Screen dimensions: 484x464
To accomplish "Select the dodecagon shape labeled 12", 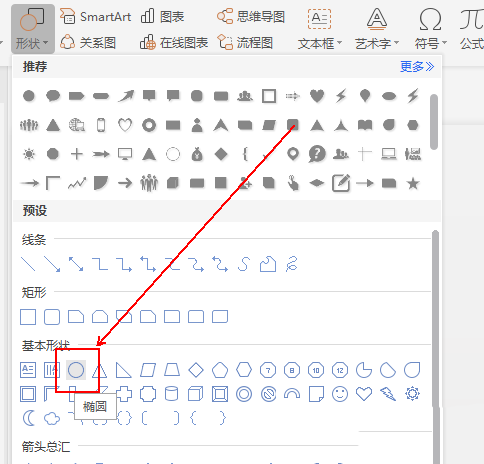I will coord(340,370).
